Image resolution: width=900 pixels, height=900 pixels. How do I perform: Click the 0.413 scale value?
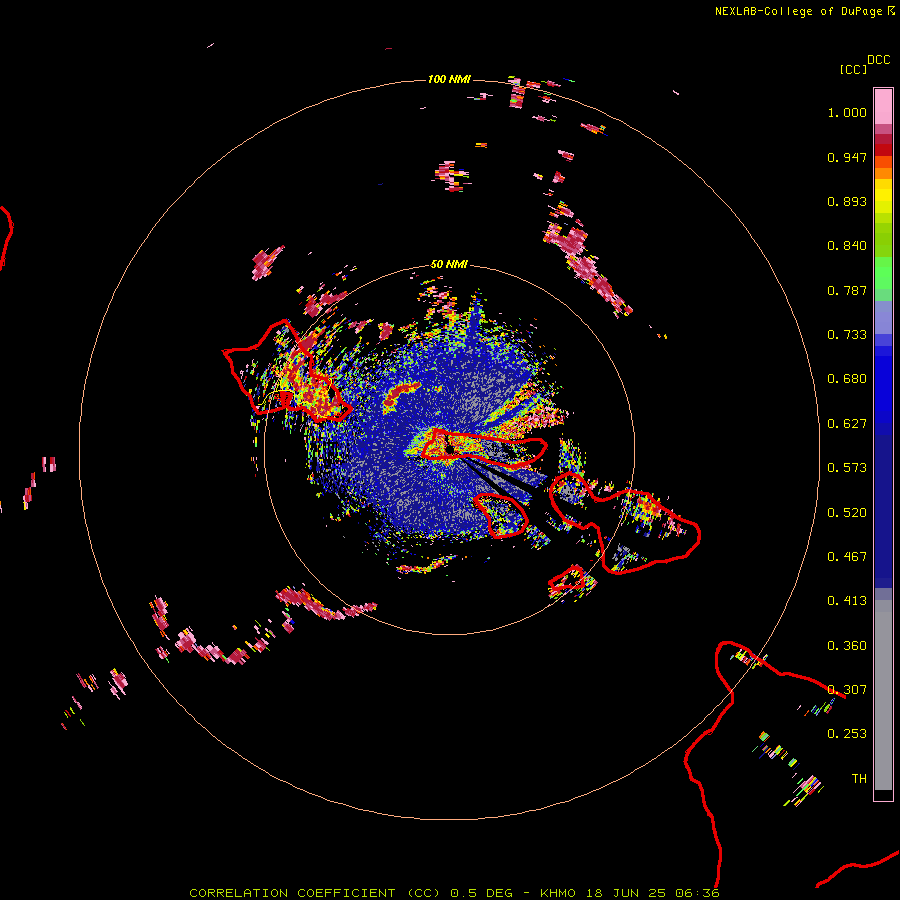click(847, 601)
